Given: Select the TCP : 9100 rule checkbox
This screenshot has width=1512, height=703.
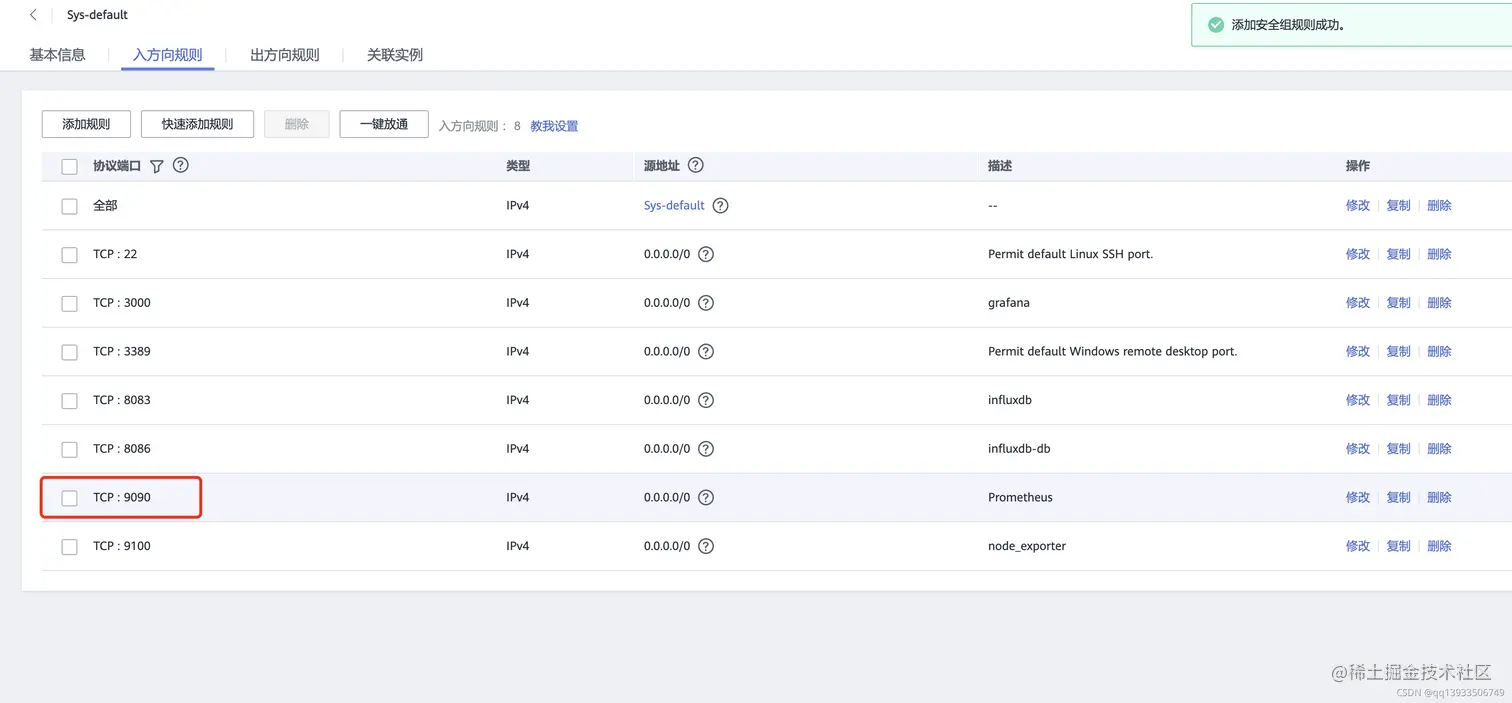Looking at the screenshot, I should tap(69, 547).
